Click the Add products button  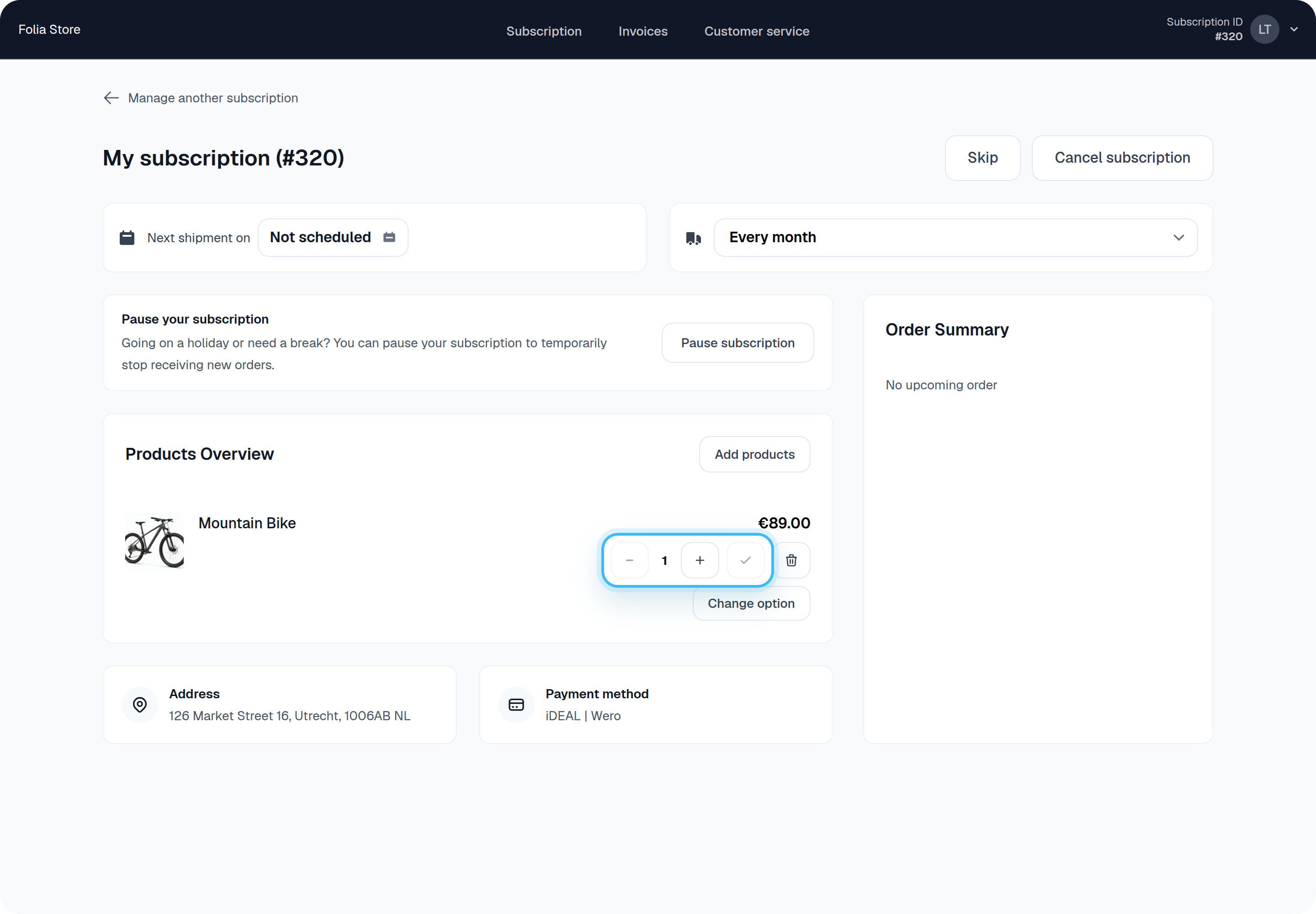(x=754, y=454)
